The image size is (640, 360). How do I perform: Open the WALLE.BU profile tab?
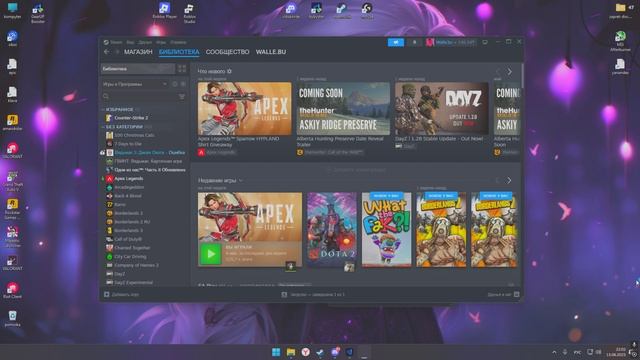tap(271, 52)
